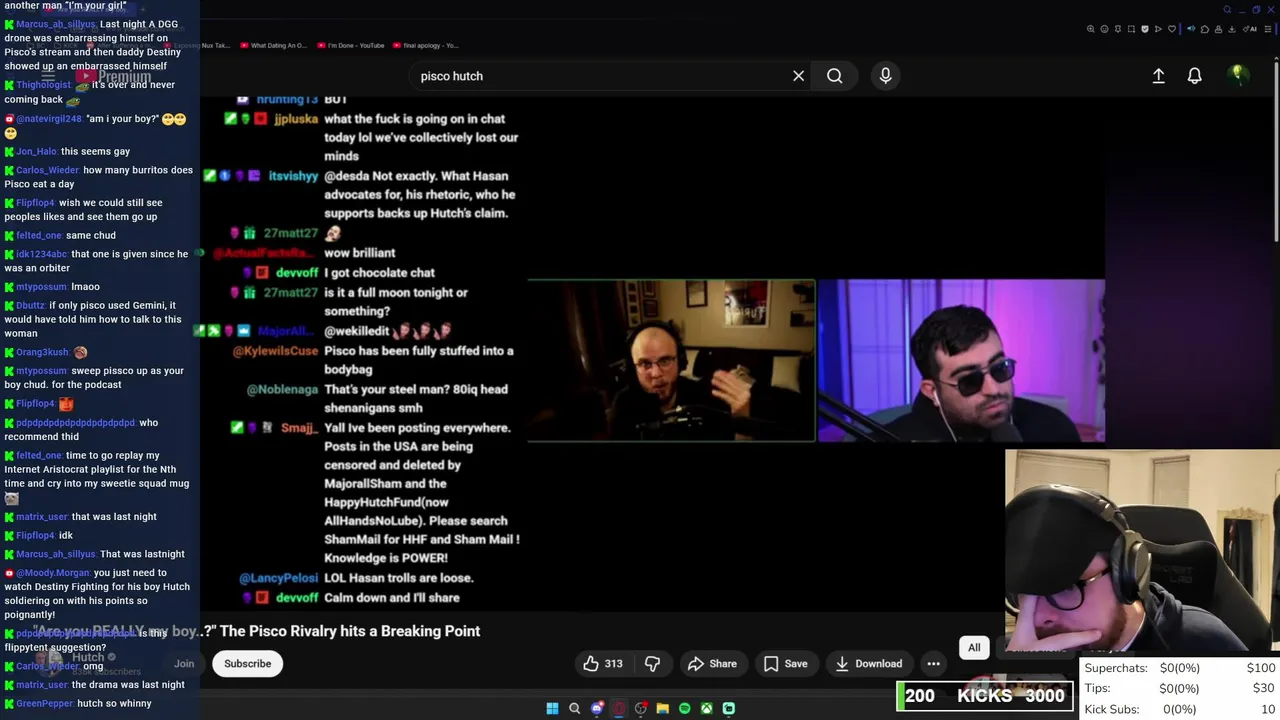Click the video title 'The Pisco Rivalry hits a Breaking Point'

pyautogui.click(x=350, y=631)
